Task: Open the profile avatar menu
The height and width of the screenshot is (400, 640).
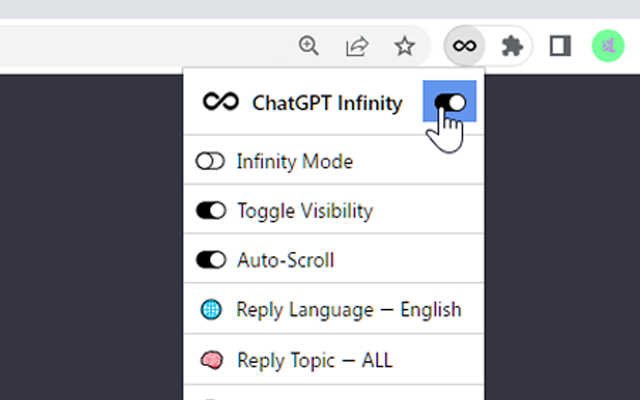Action: coord(607,46)
